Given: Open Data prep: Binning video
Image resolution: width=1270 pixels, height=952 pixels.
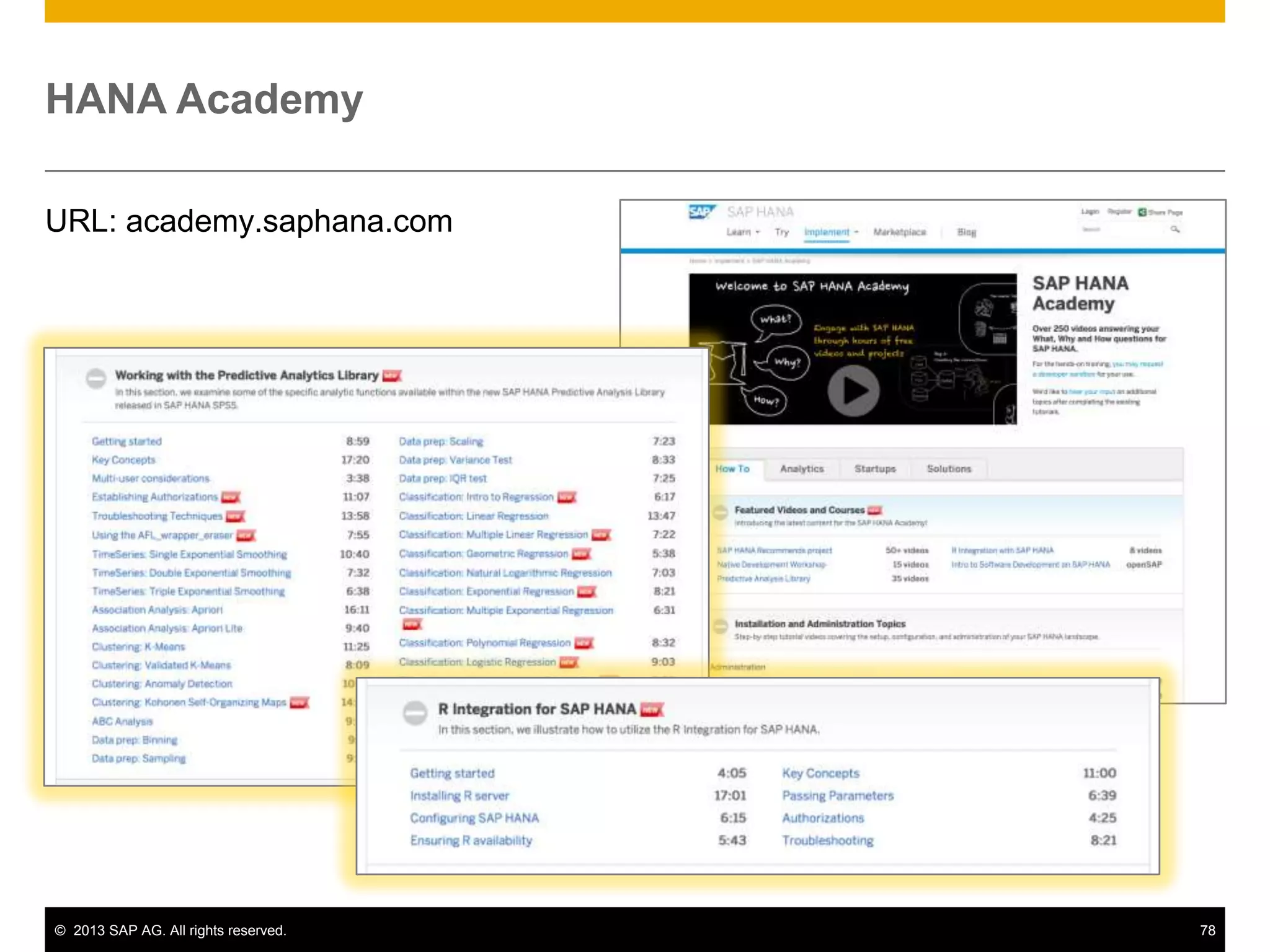Looking at the screenshot, I should (135, 740).
